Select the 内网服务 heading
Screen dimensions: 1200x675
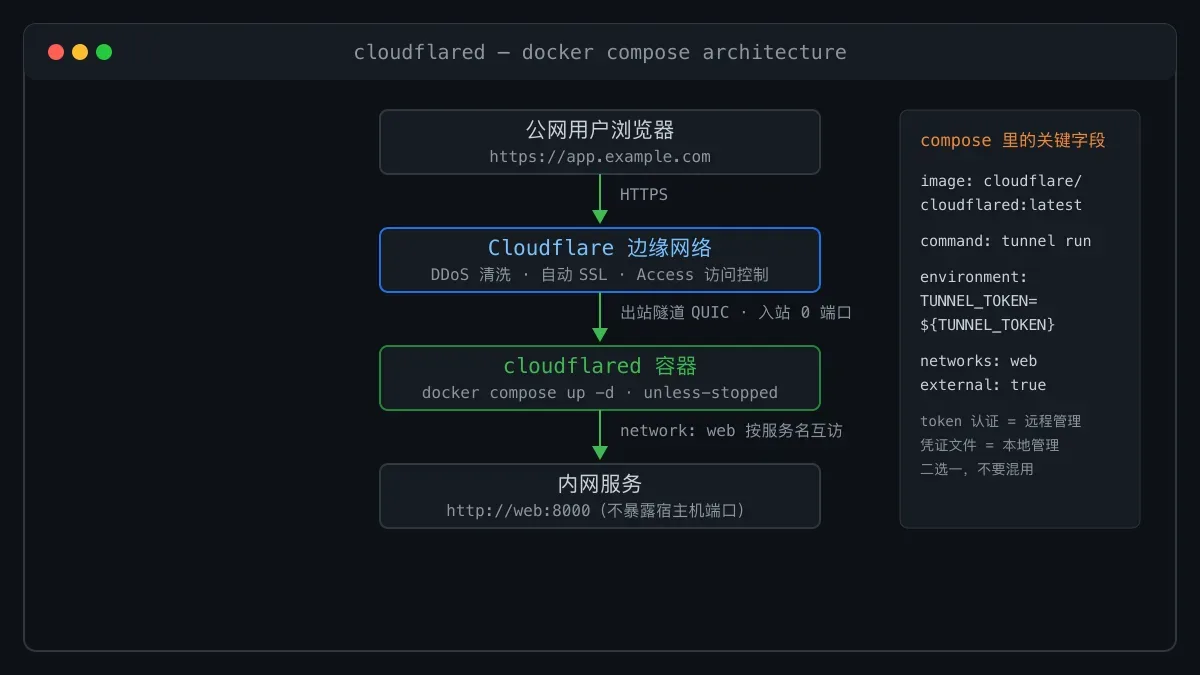tap(600, 484)
